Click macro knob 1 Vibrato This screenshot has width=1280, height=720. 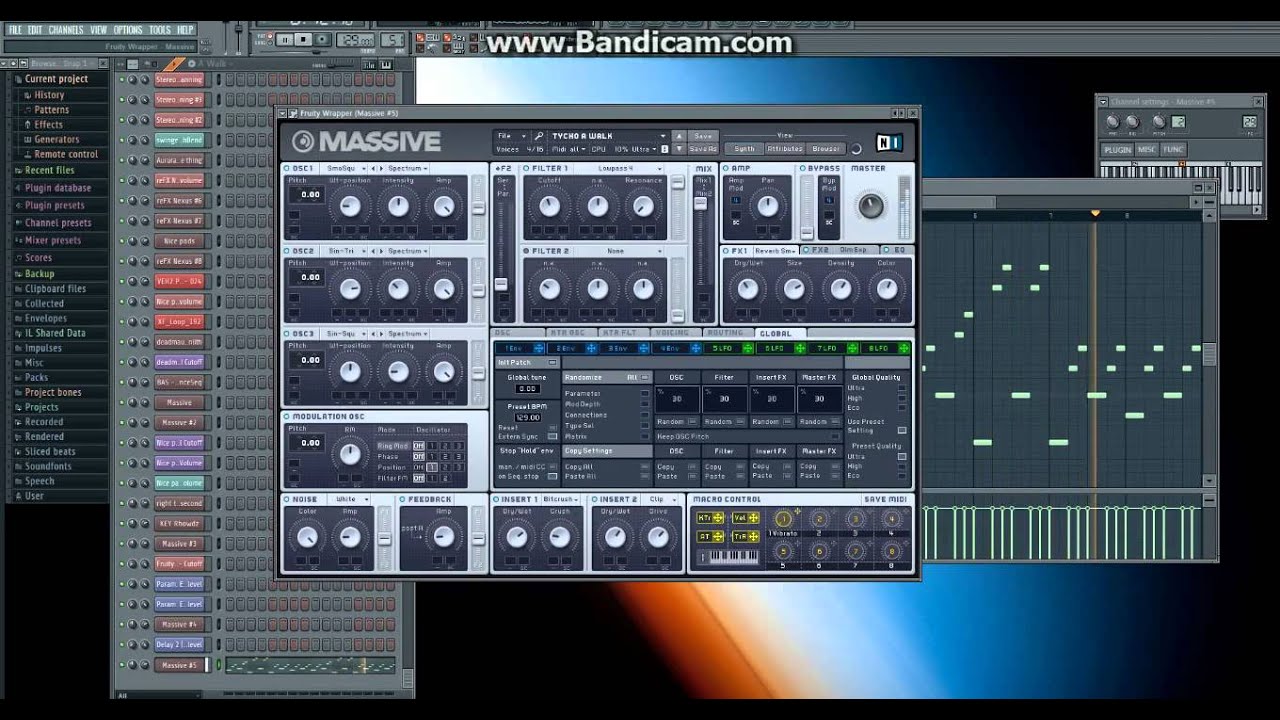coord(783,518)
